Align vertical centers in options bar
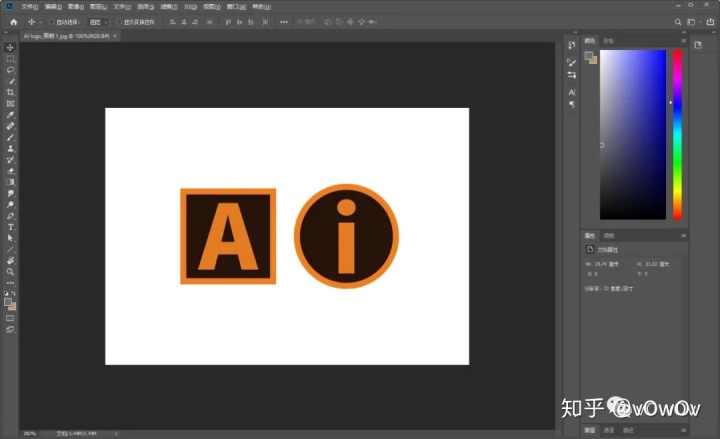The height and width of the screenshot is (439, 720). point(239,22)
